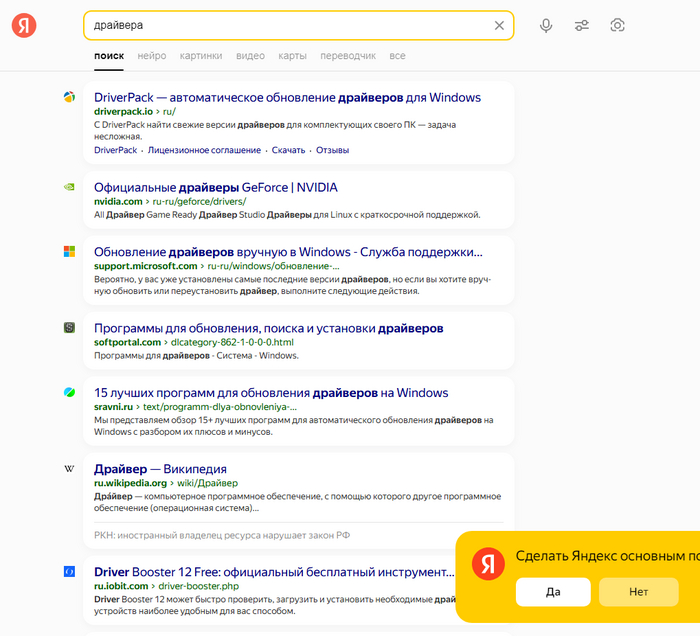
Task: Click the Yandex logo in yellow popup
Action: [x=488, y=564]
